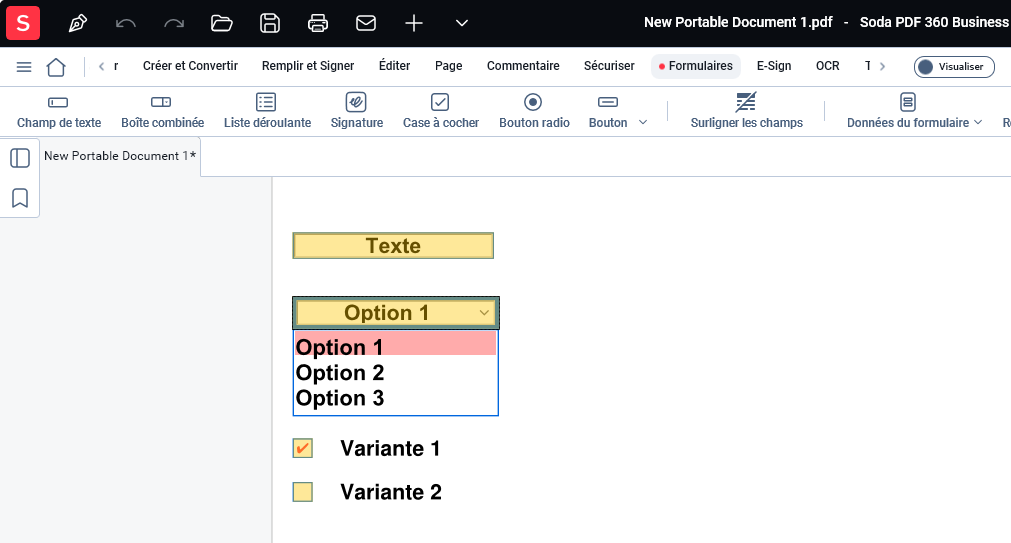Go to the Home screen icon
1011x543 pixels.
tap(56, 66)
